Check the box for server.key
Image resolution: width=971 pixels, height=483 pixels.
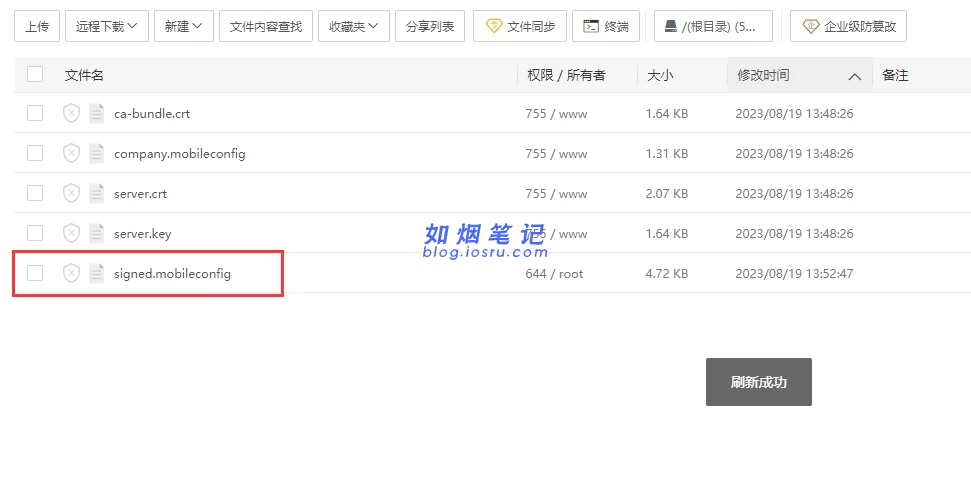tap(35, 233)
